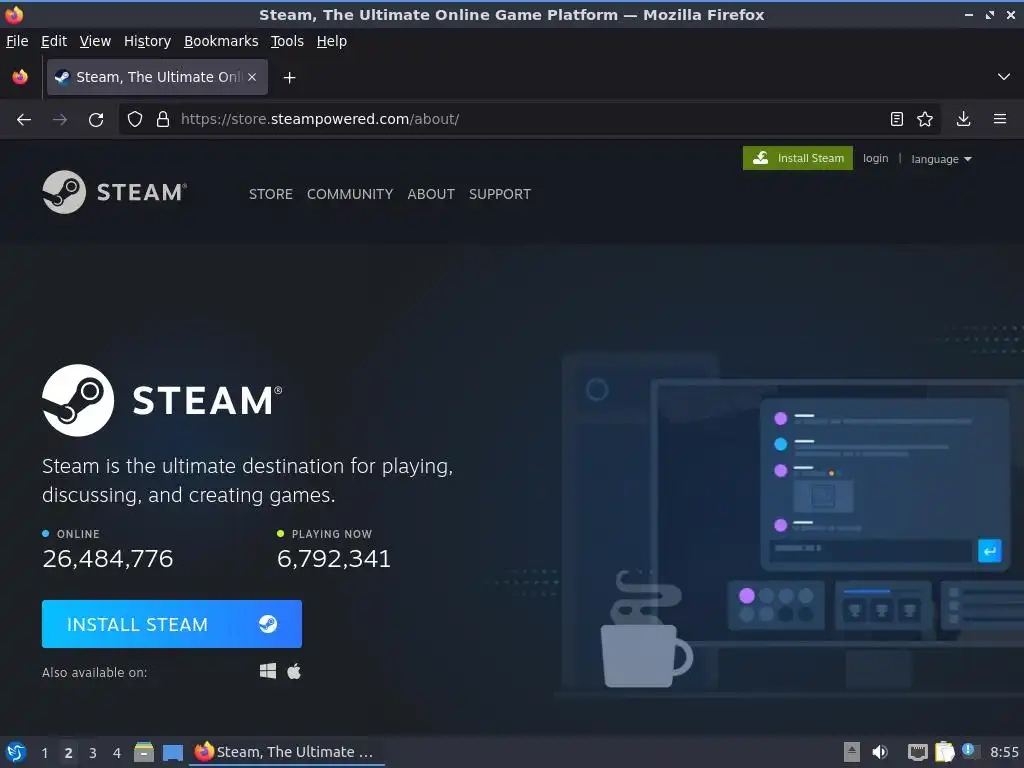
Task: Switch to workspace 2 in the pager
Action: [68, 753]
